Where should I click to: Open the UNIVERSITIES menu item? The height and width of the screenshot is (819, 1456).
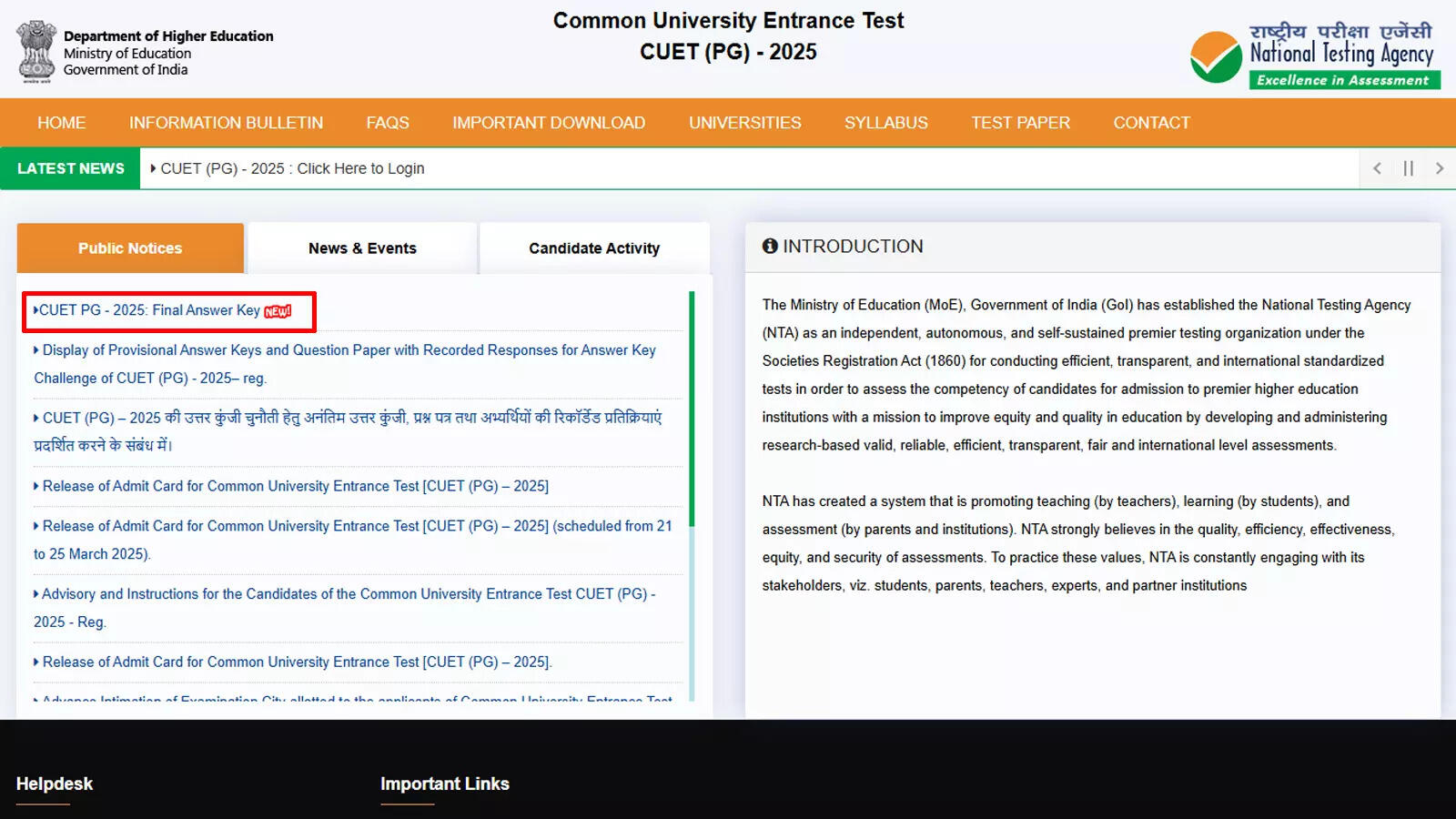click(744, 123)
